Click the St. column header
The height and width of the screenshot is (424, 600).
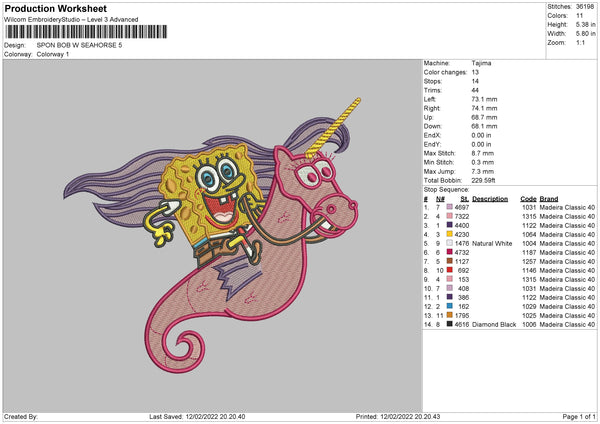(x=464, y=198)
